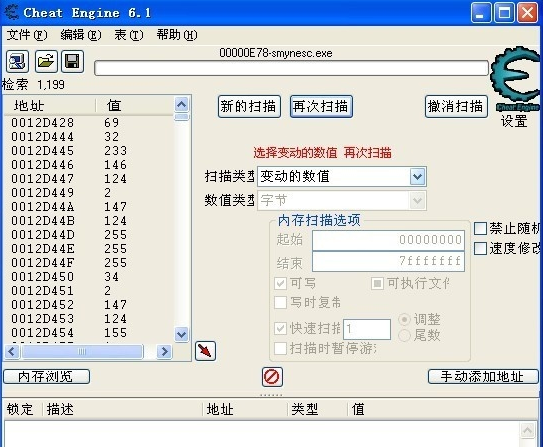Open 内存浏览 memory view
Image resolution: width=543 pixels, height=447 pixels.
tap(46, 377)
